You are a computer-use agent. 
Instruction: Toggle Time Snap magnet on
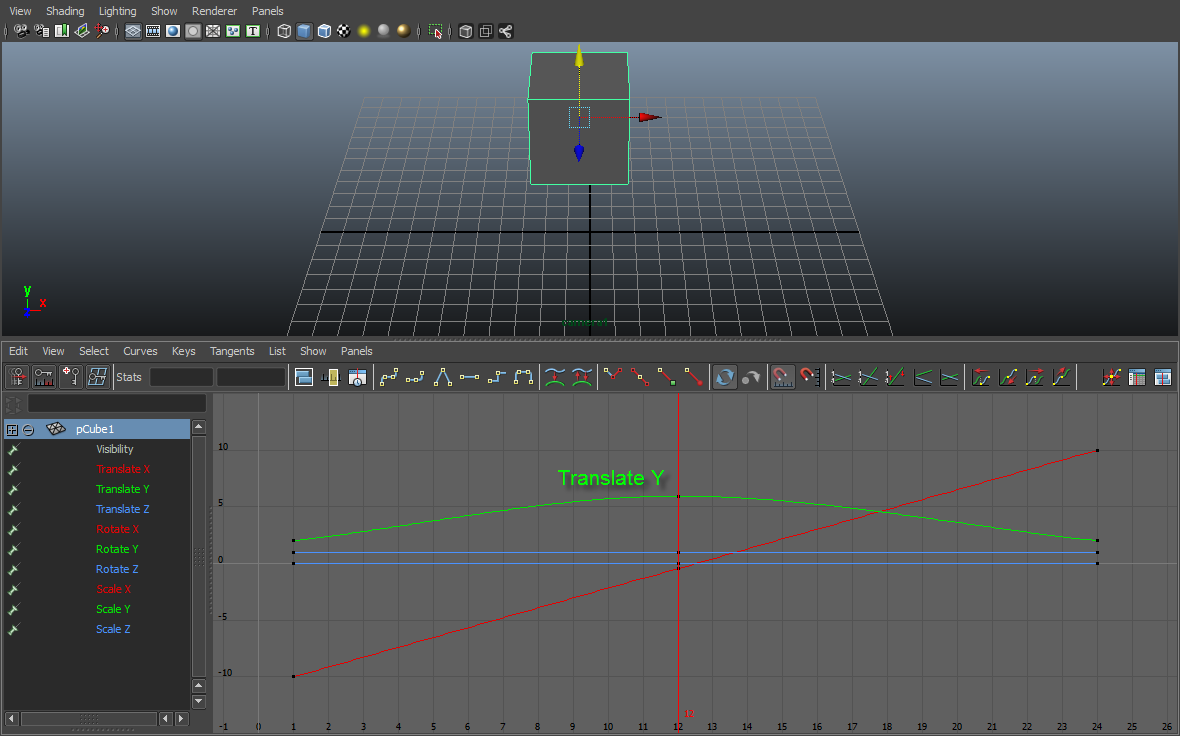[783, 377]
